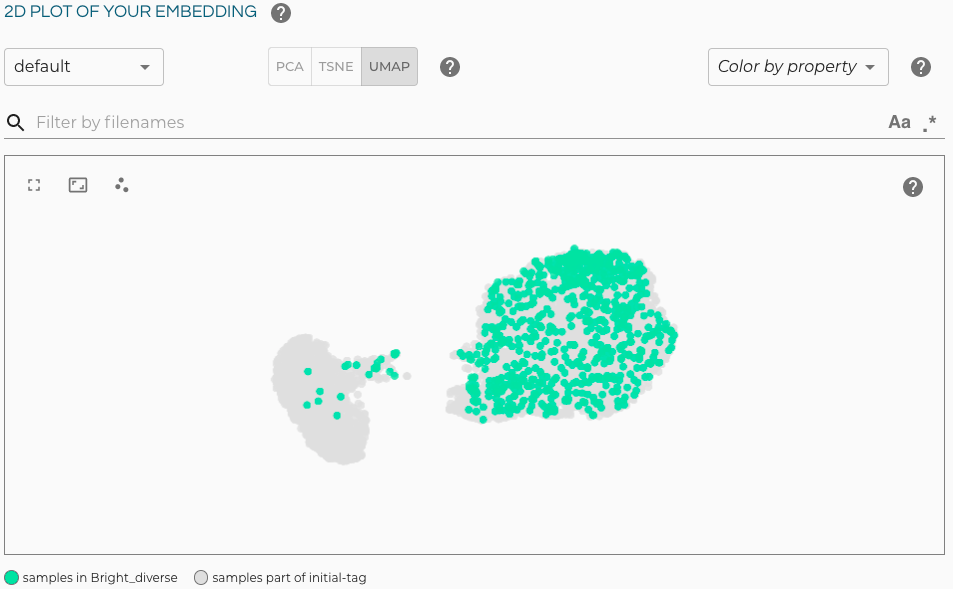The image size is (953, 589).
Task: Click the arrow on the default selector
Action: point(145,67)
